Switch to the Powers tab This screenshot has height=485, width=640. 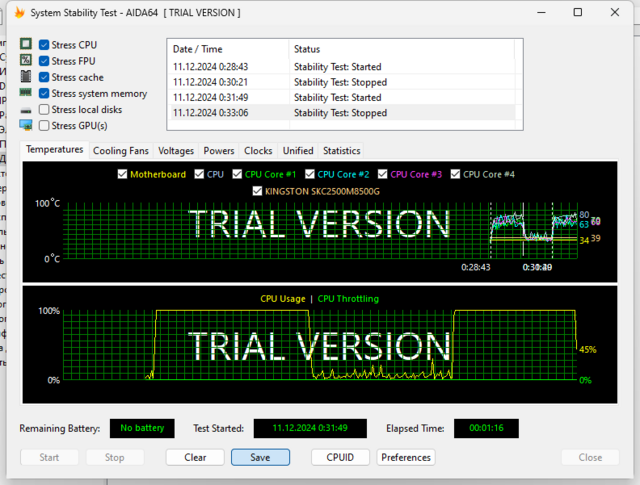pos(219,151)
